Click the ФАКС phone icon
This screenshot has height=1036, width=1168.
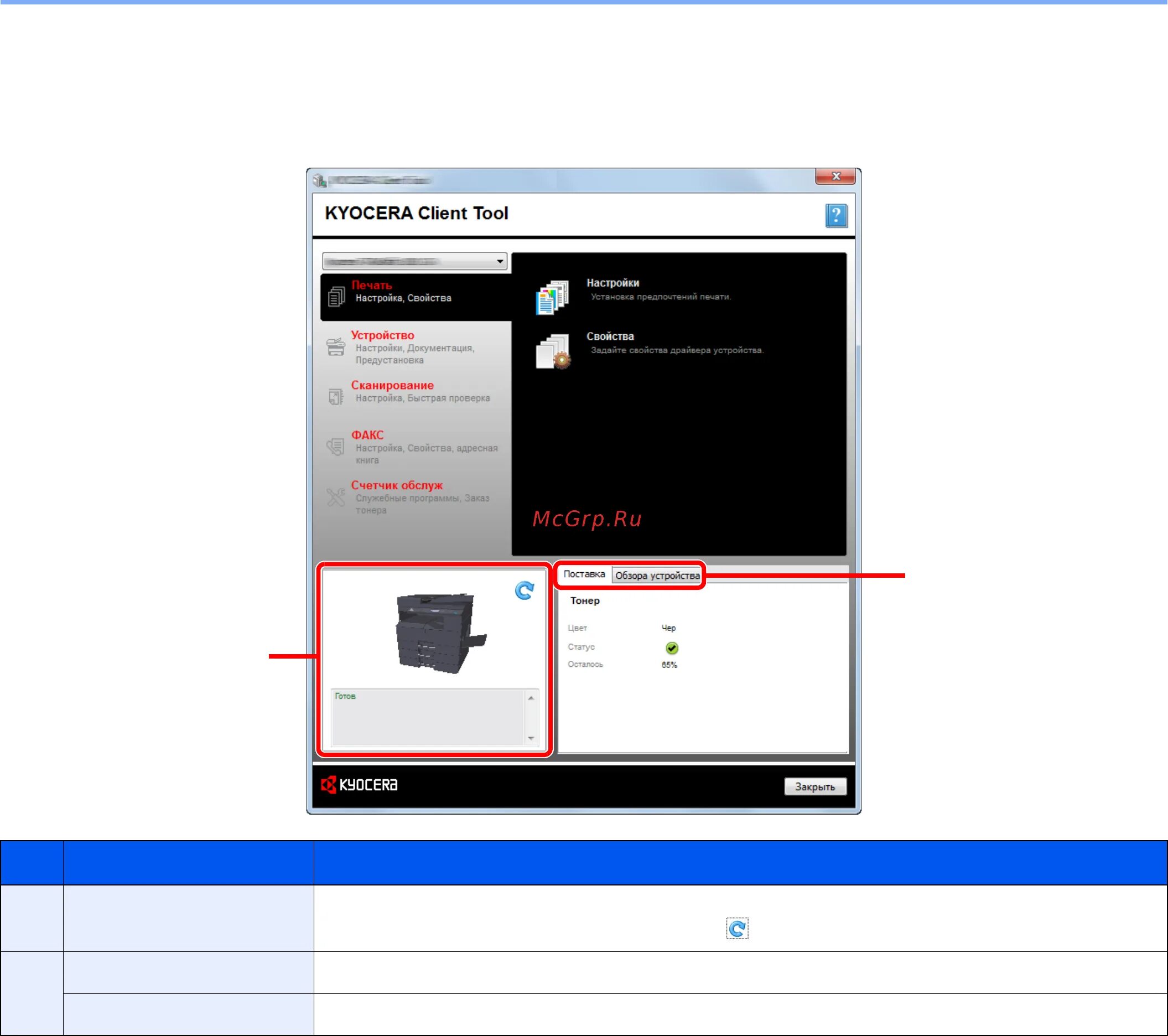pyautogui.click(x=335, y=446)
